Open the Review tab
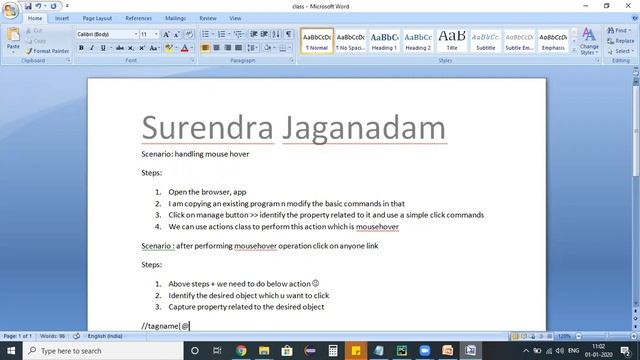 tap(208, 18)
